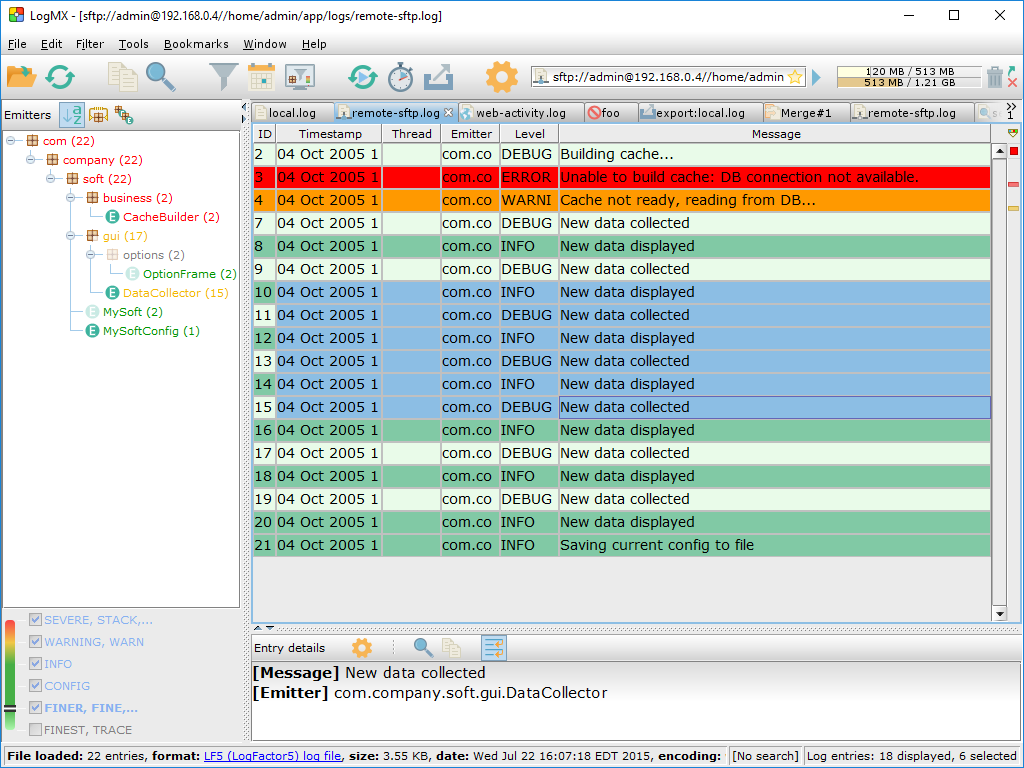Click the open file folder icon

[21, 76]
